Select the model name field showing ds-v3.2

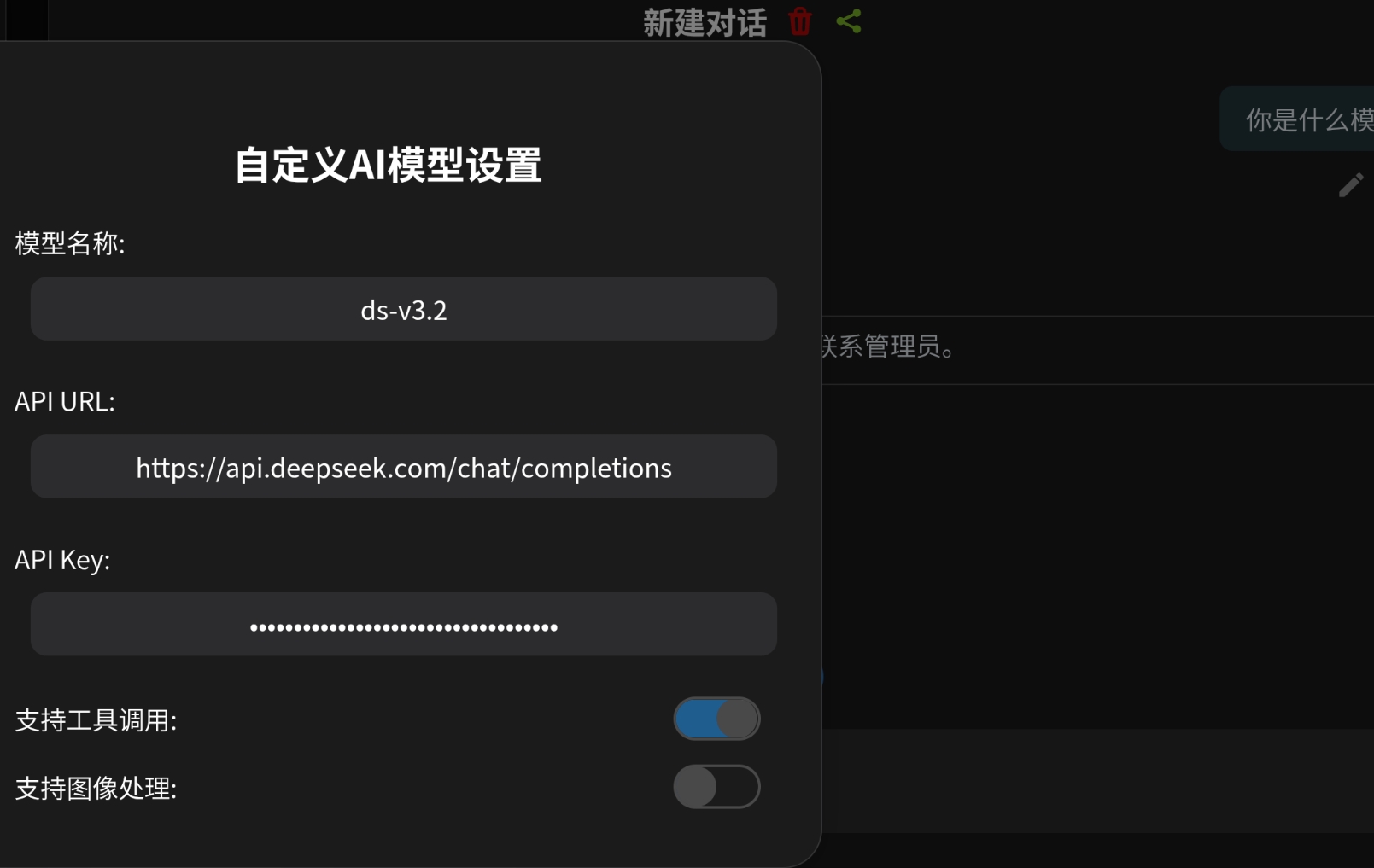click(x=403, y=309)
